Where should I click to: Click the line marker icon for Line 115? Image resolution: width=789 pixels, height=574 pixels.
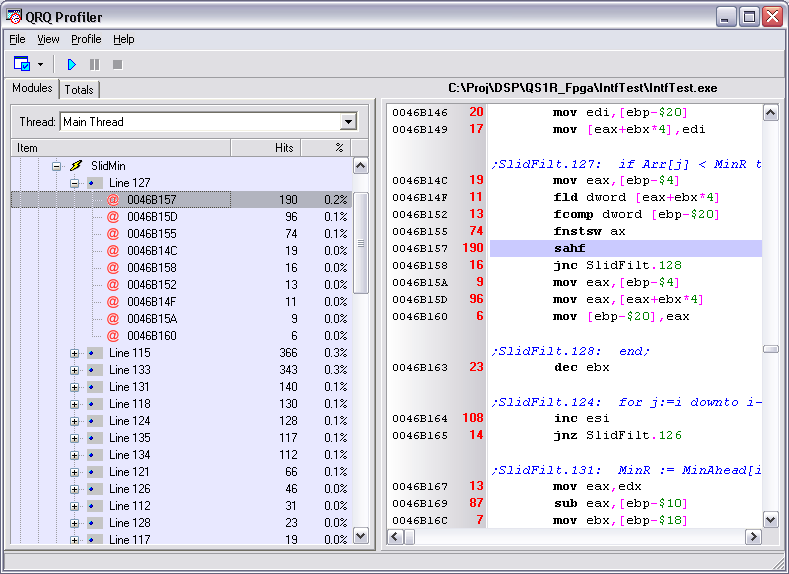[x=94, y=353]
